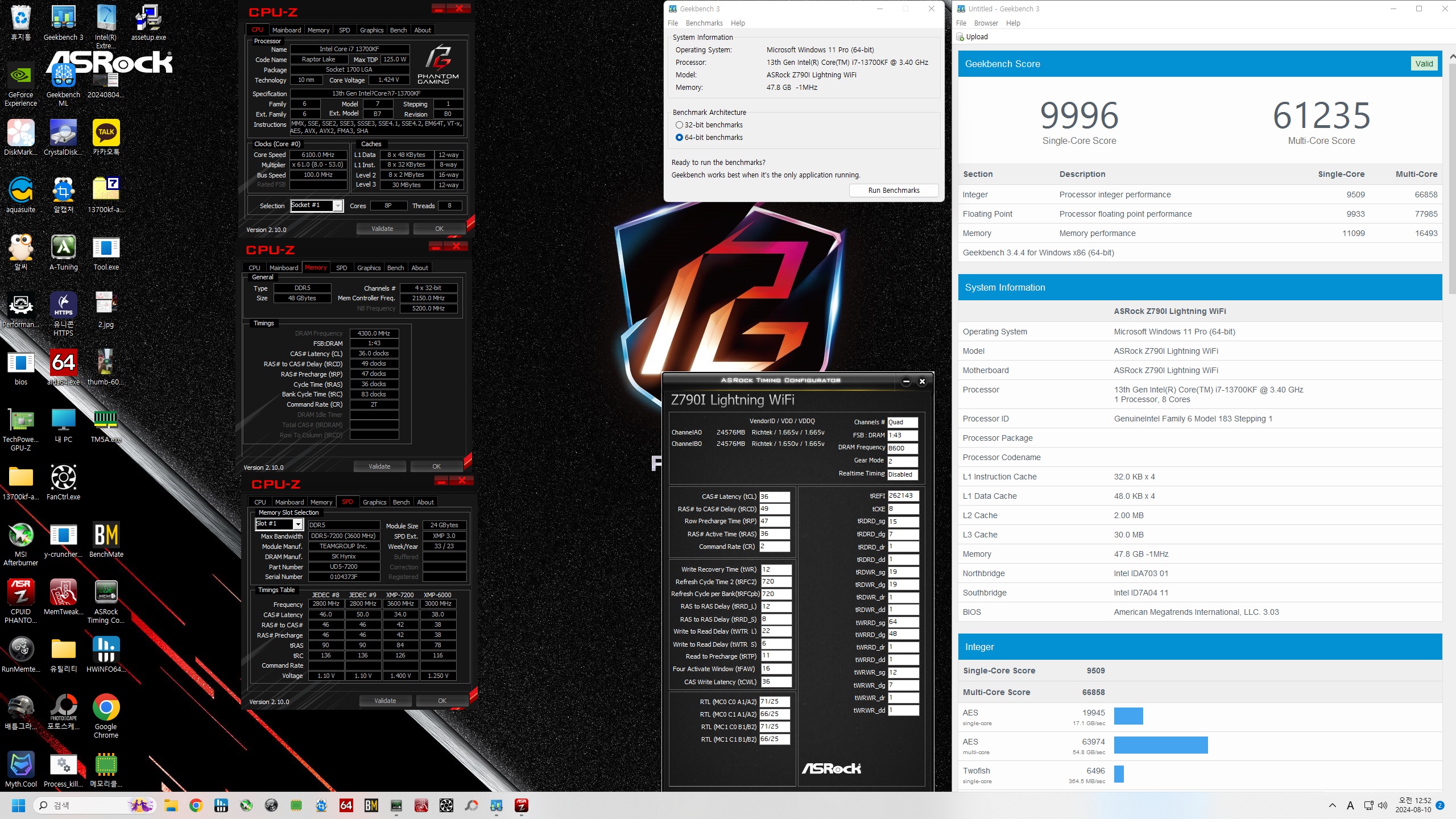The image size is (1456, 819).
Task: Minimize the ASRock Timing Configurator window
Action: [x=906, y=382]
